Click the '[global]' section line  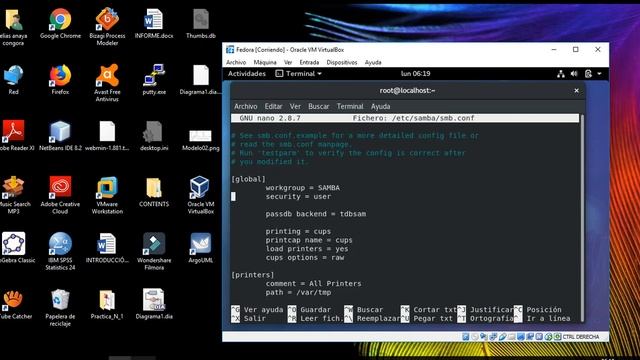(x=248, y=179)
